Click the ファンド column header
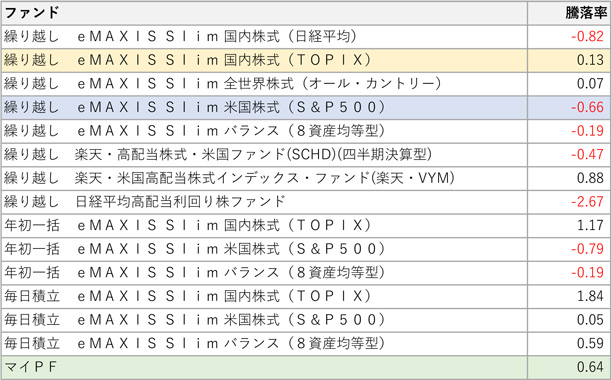Screen dimensions: 612x380 click(x=264, y=13)
